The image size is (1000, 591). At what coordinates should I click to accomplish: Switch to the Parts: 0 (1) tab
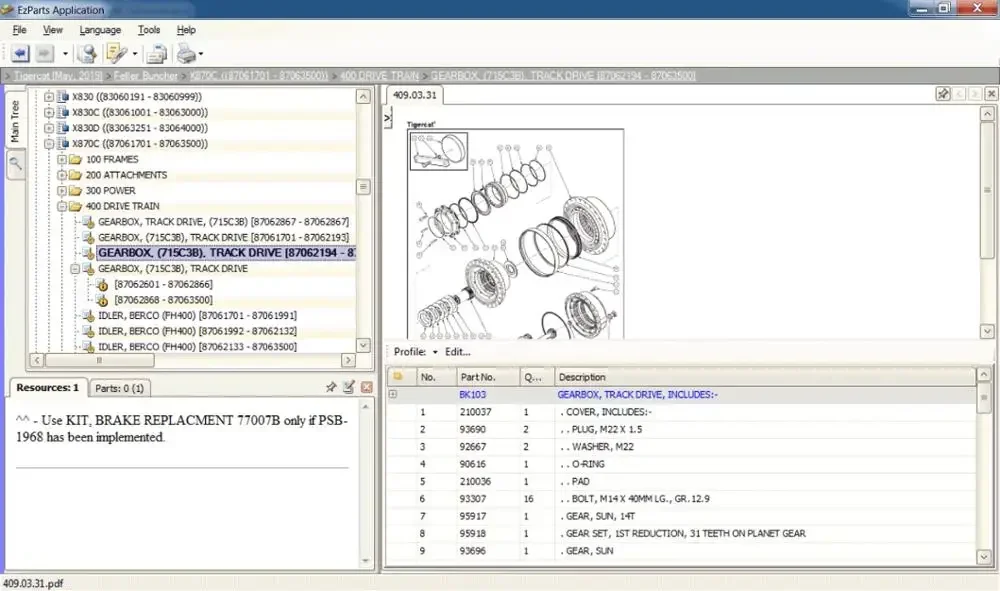point(119,388)
